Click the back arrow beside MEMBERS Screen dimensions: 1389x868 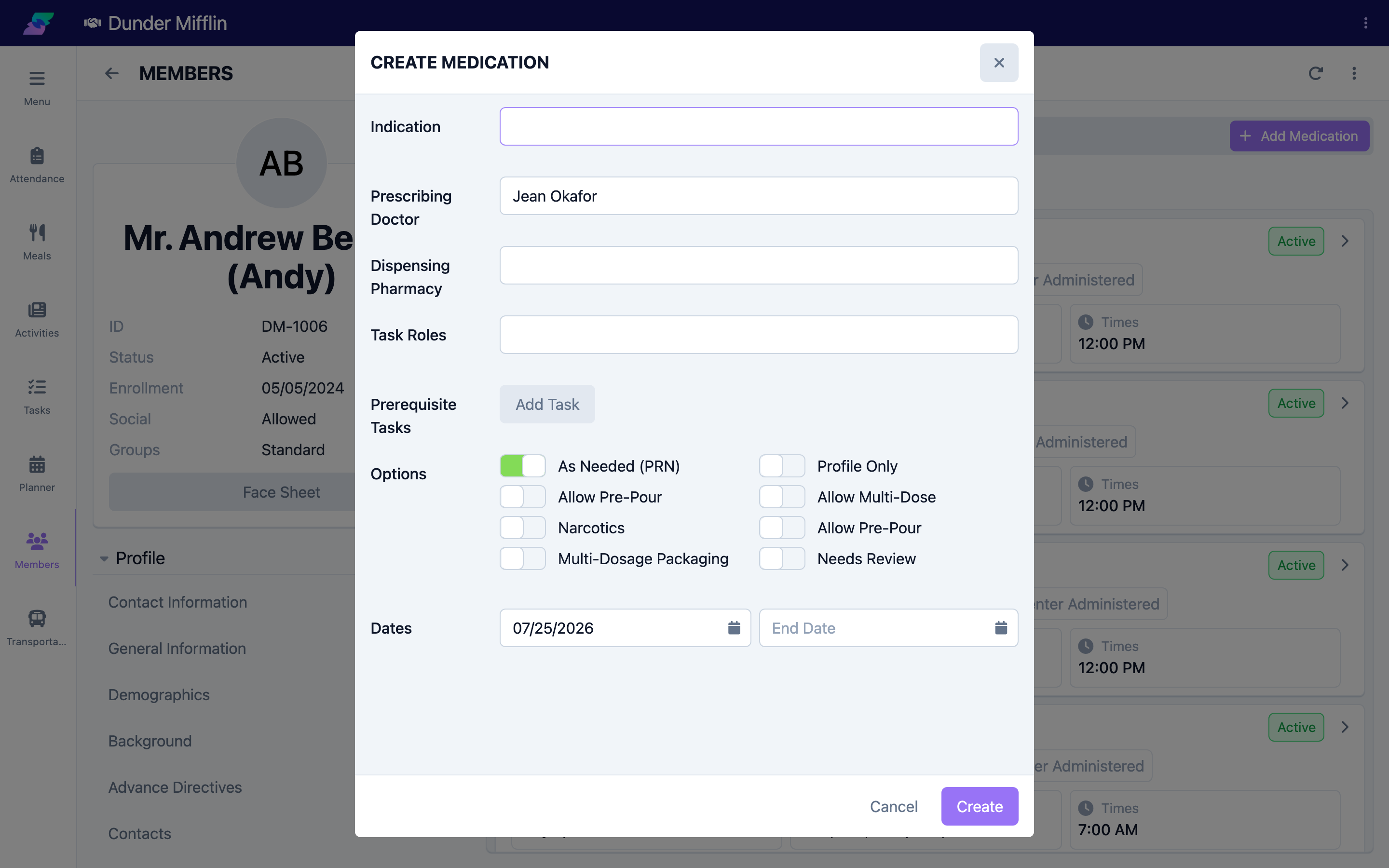[x=111, y=73]
